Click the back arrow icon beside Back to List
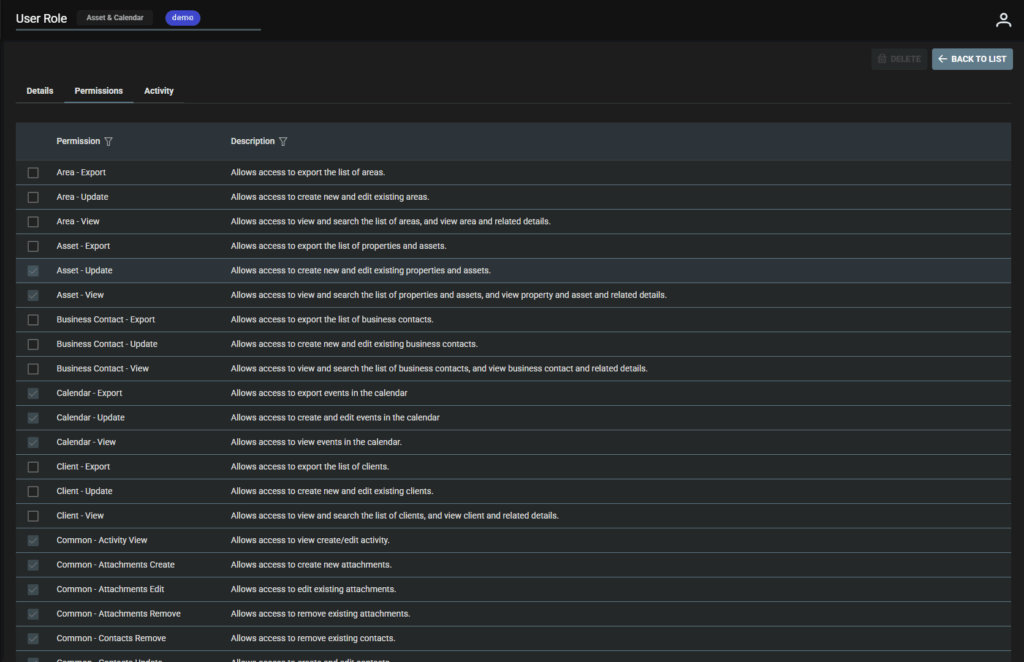This screenshot has width=1024, height=662. [942, 59]
